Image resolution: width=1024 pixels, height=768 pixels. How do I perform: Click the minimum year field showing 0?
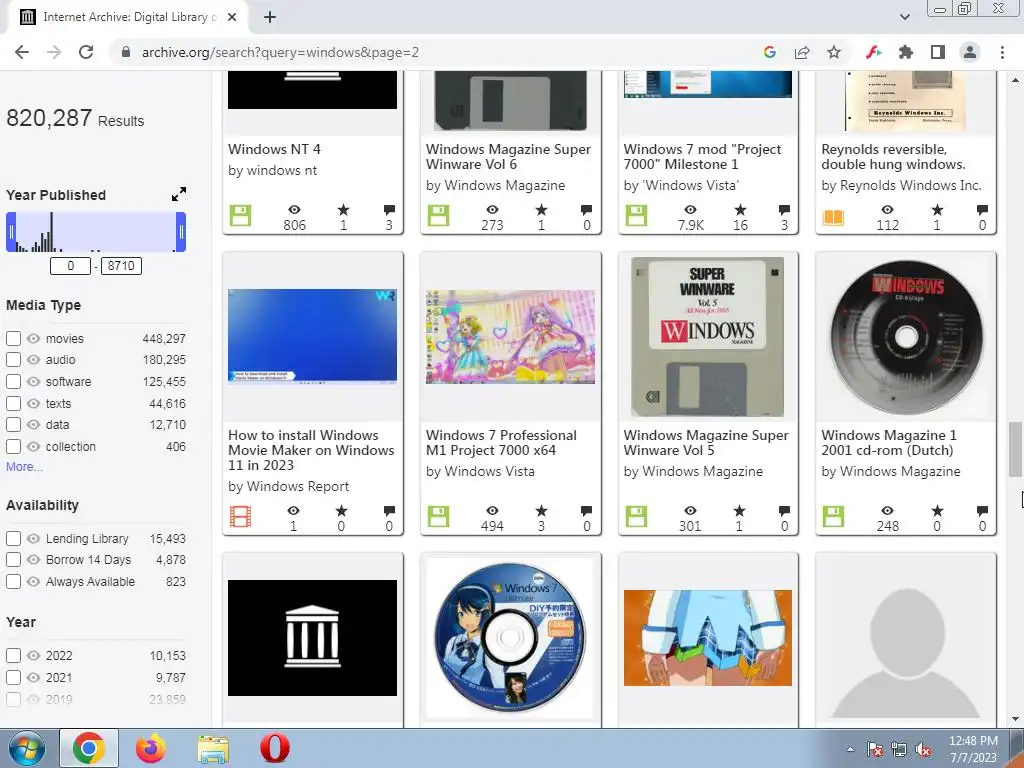click(x=70, y=266)
